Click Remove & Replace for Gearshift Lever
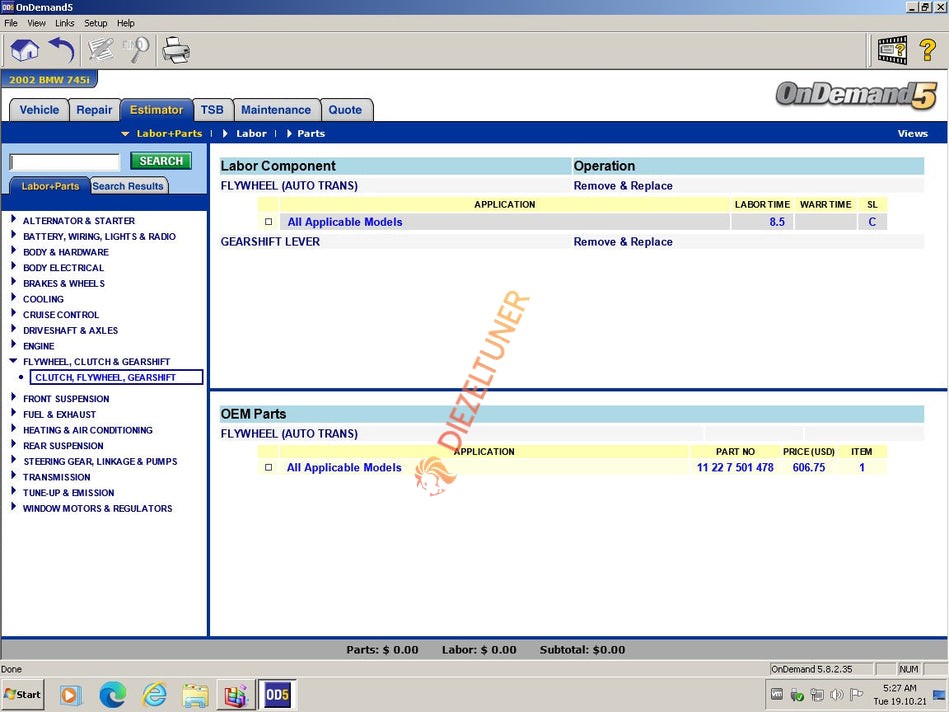 623,242
